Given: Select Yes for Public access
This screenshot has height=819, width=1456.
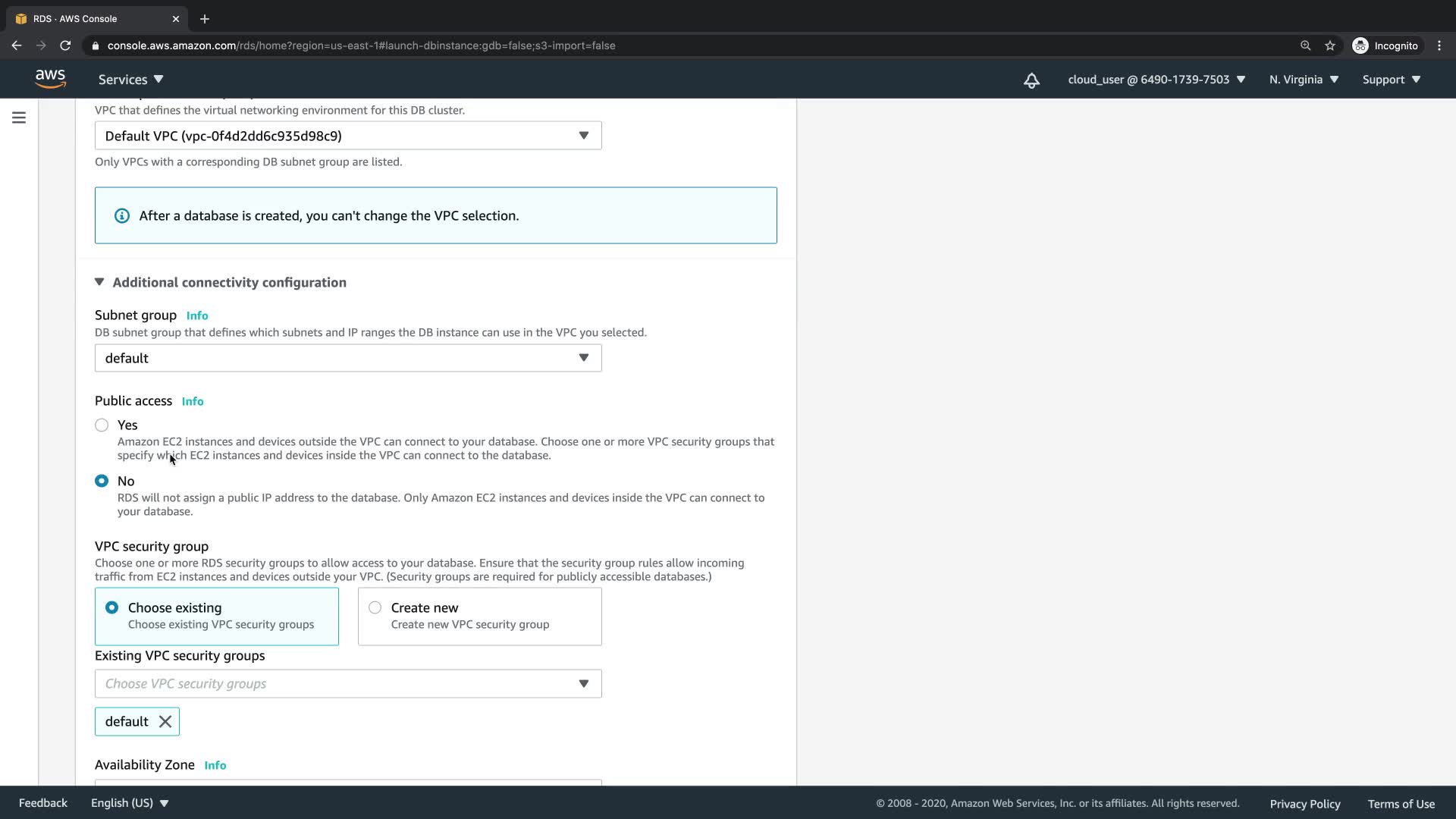Looking at the screenshot, I should pos(102,425).
